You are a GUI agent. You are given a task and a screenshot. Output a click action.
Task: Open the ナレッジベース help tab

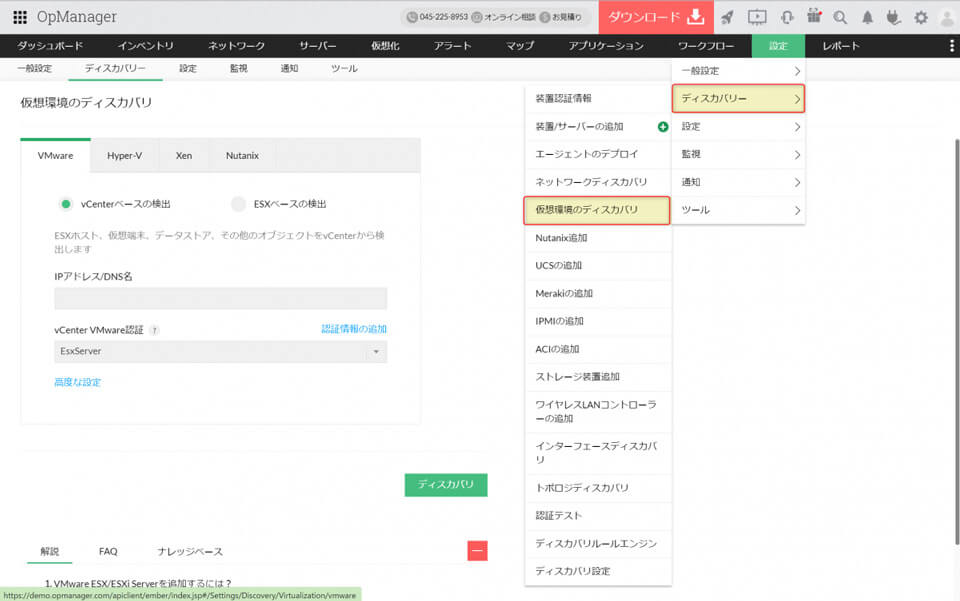click(x=190, y=551)
